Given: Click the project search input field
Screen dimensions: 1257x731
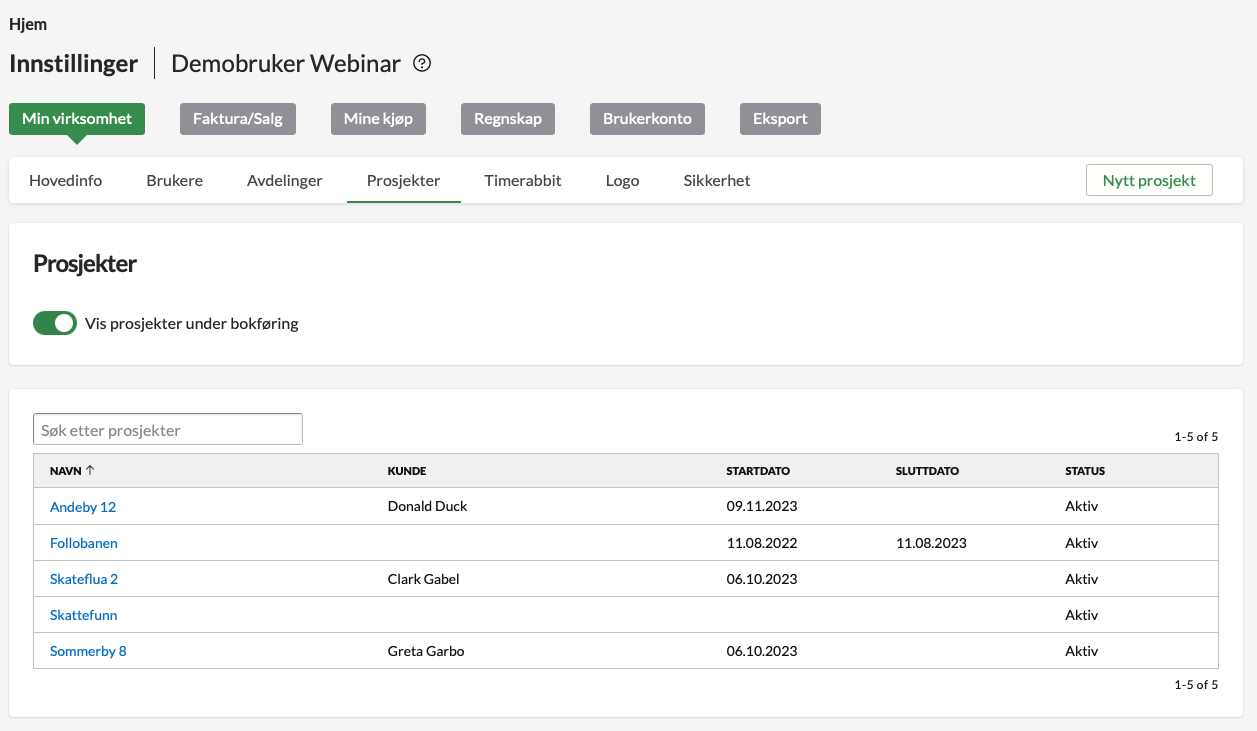Looking at the screenshot, I should (167, 430).
